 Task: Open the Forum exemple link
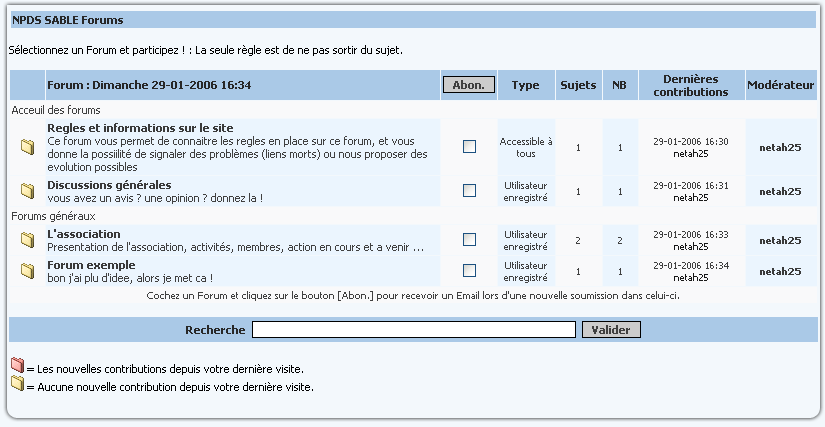tap(91, 265)
